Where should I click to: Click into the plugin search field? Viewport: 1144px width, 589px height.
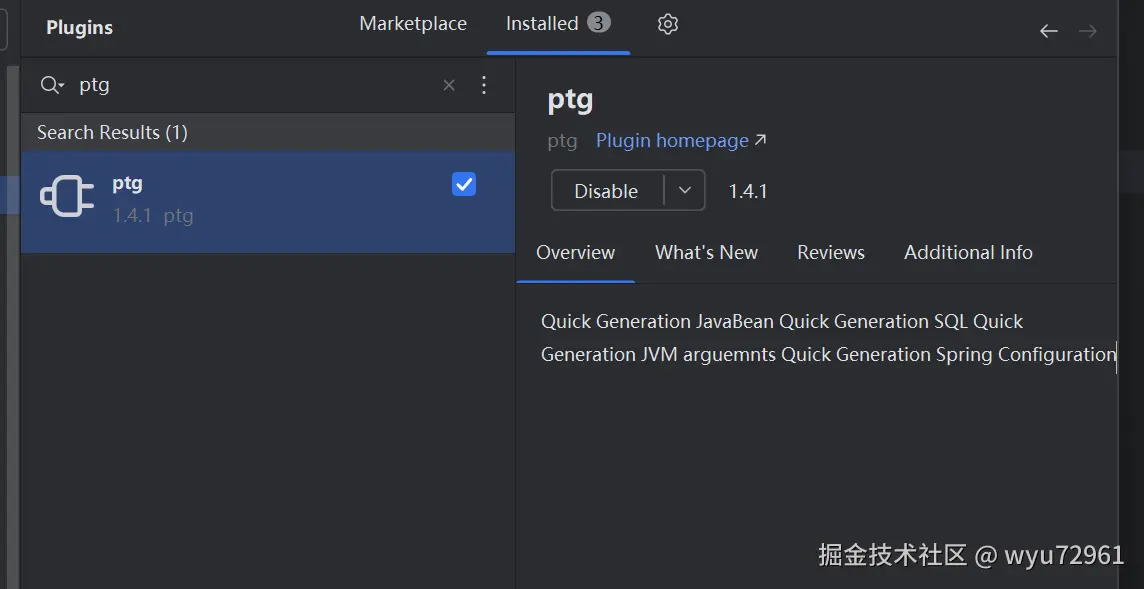[x=250, y=85]
